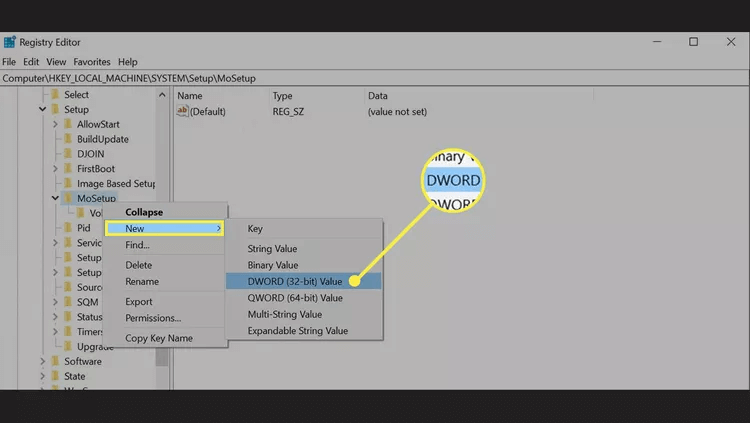750x423 pixels.
Task: Expand the Status key
Action: point(55,317)
